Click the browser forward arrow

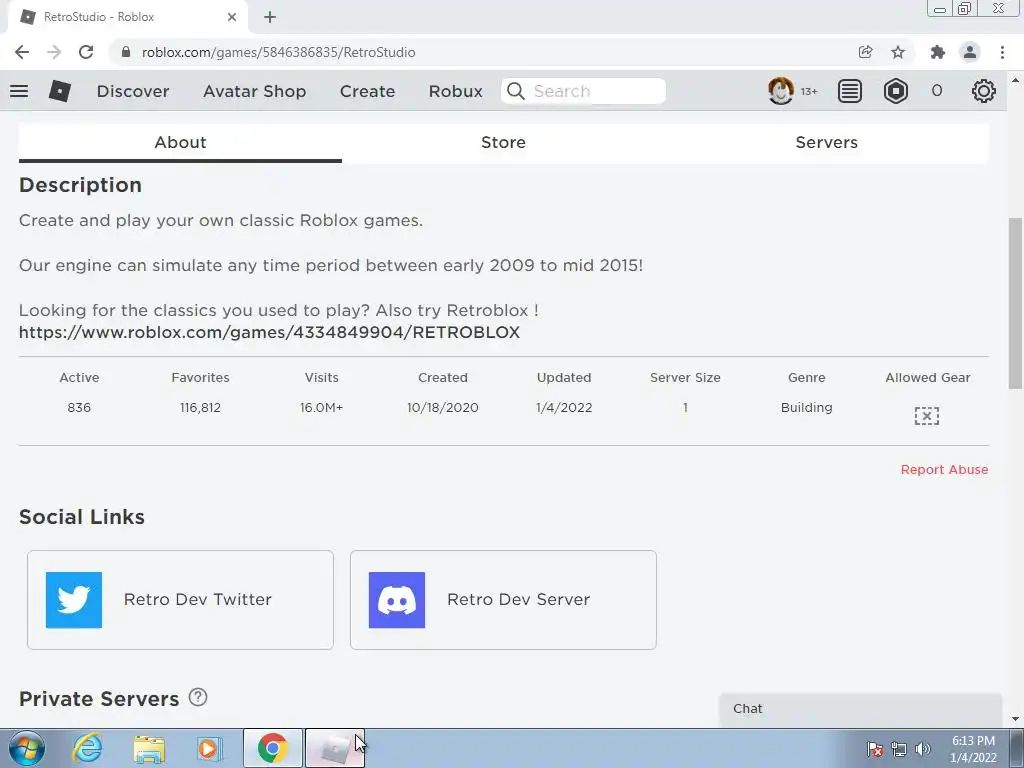(x=54, y=52)
